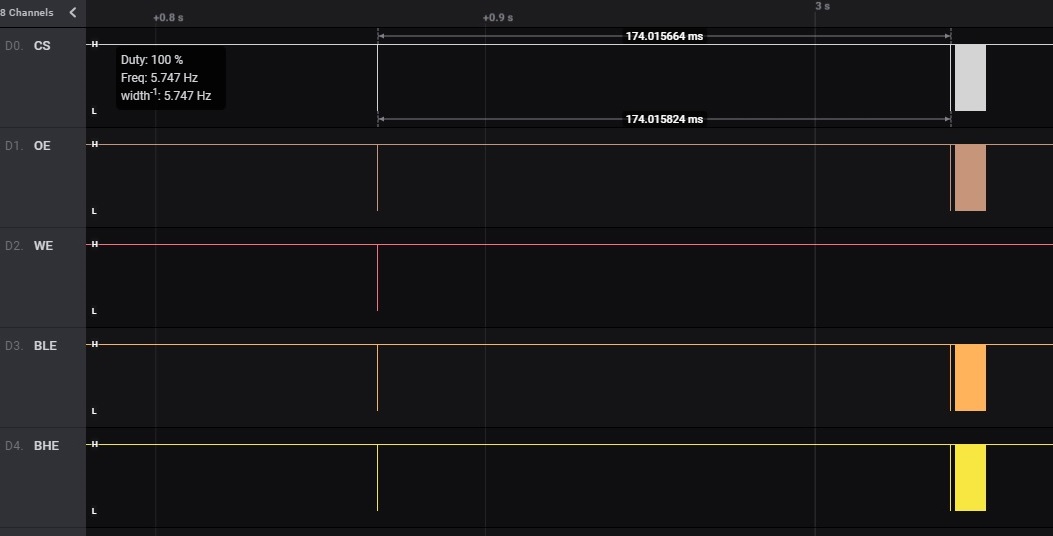Click the 174.015824 ms measurement label

664,119
